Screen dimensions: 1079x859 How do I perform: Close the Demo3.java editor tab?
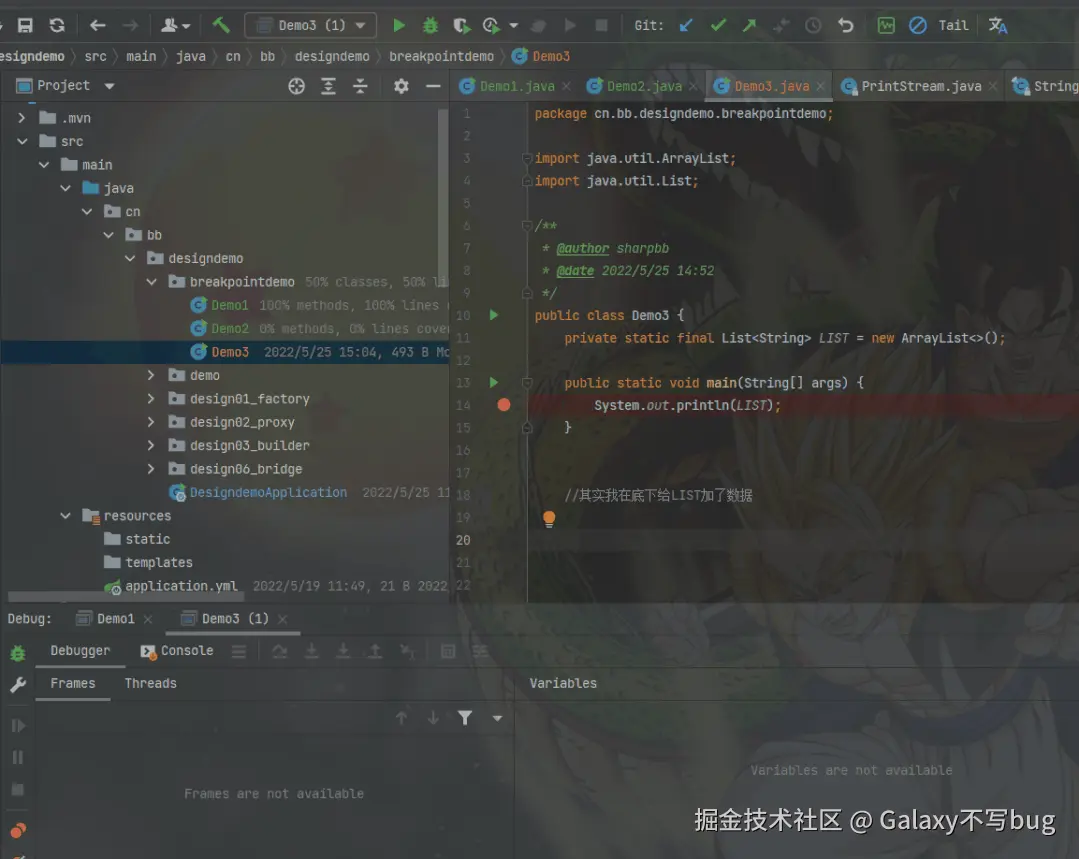click(x=820, y=86)
